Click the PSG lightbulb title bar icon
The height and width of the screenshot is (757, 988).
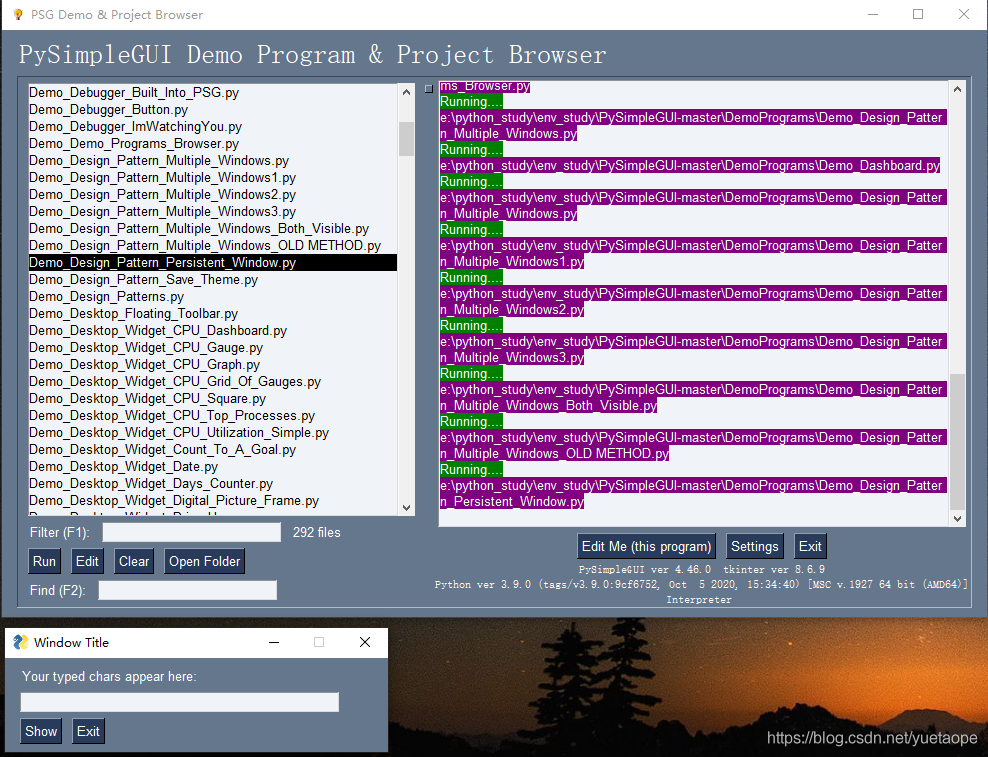(18, 14)
